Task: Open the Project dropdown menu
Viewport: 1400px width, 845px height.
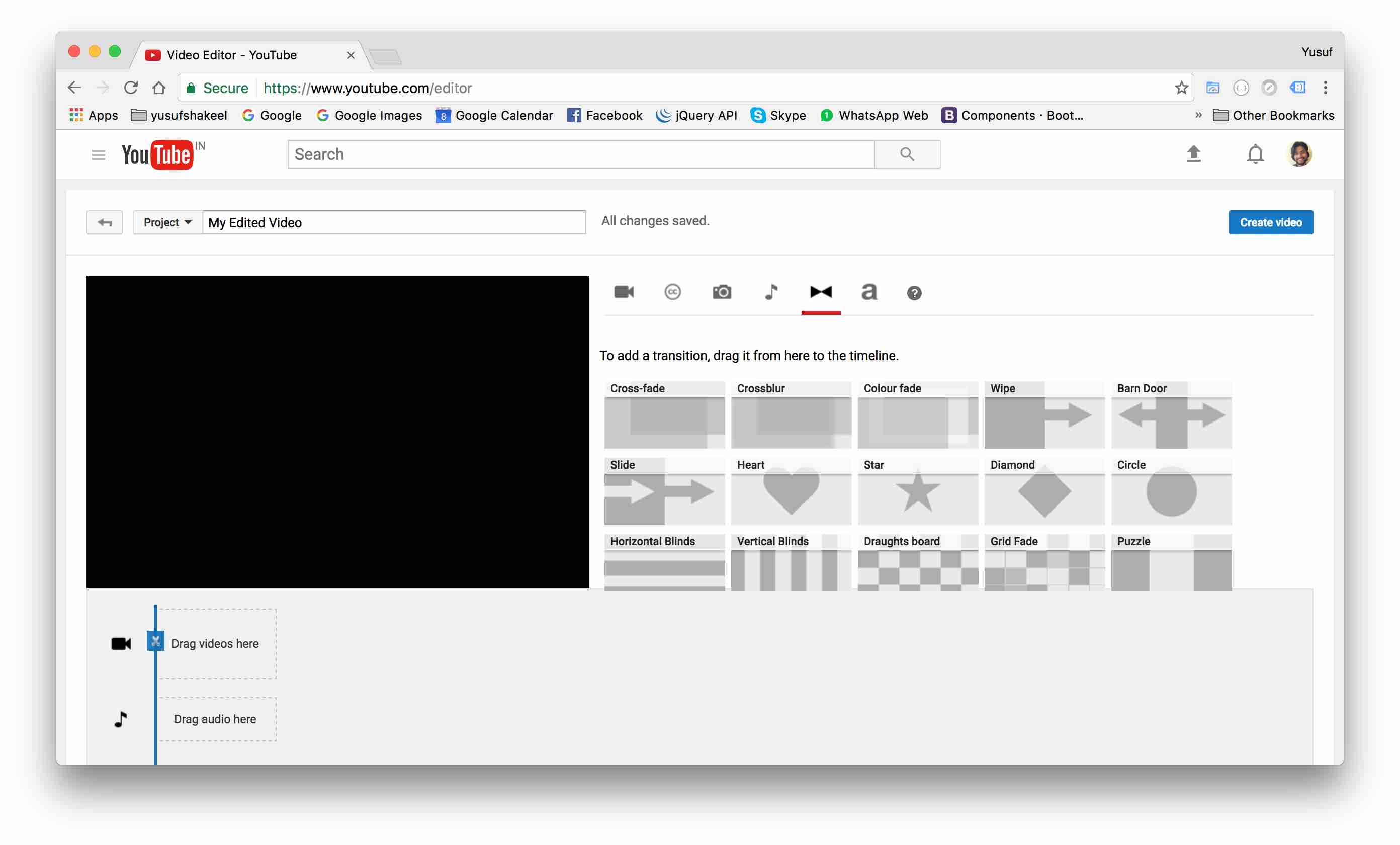Action: (x=163, y=222)
